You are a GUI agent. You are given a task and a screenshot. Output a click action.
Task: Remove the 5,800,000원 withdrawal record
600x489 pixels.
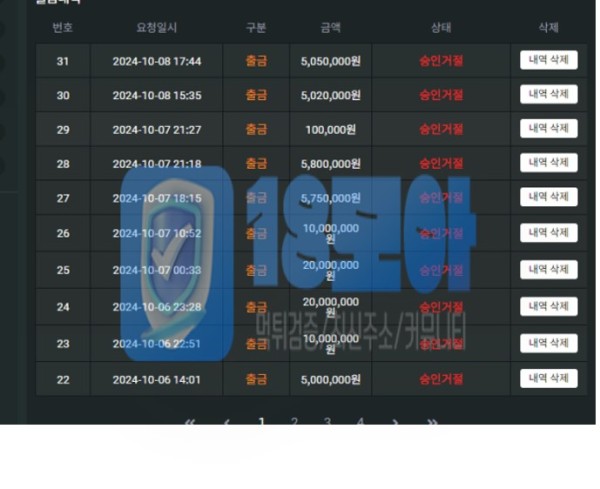point(548,163)
